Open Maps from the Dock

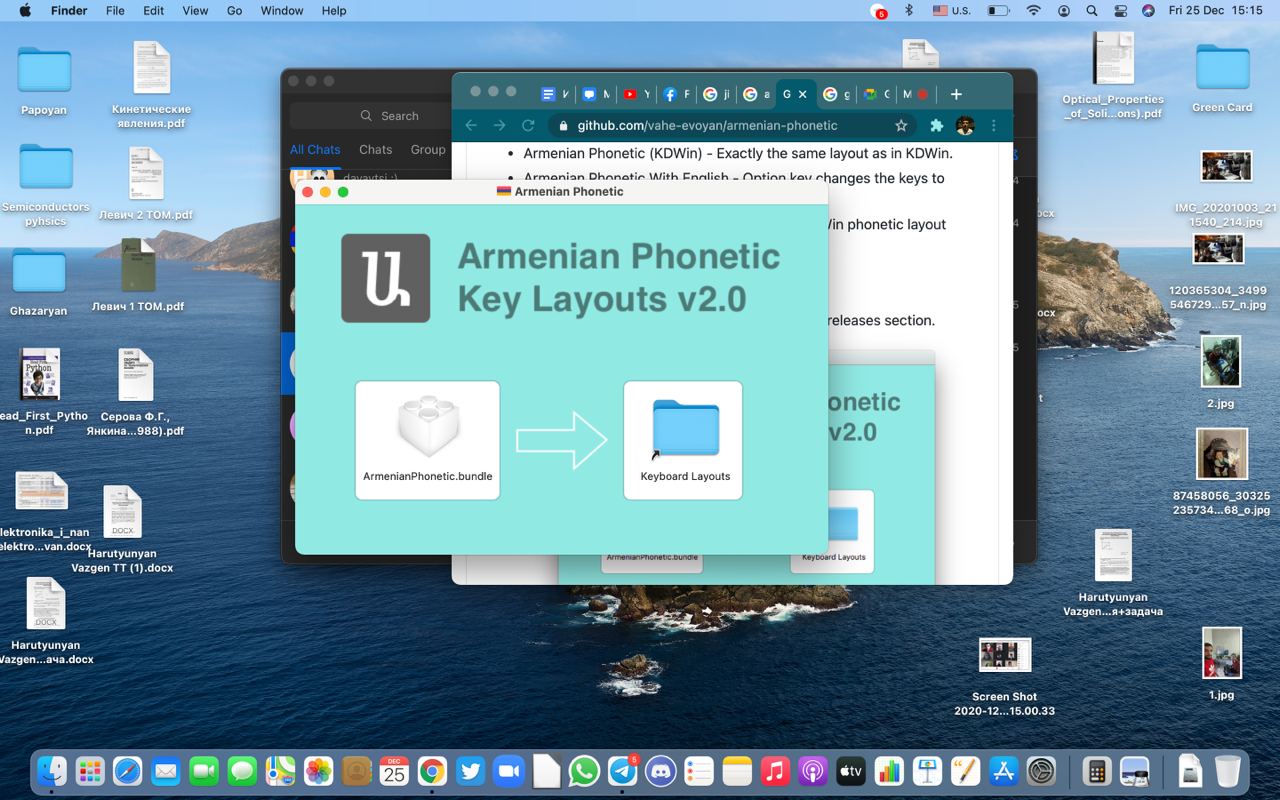280,771
